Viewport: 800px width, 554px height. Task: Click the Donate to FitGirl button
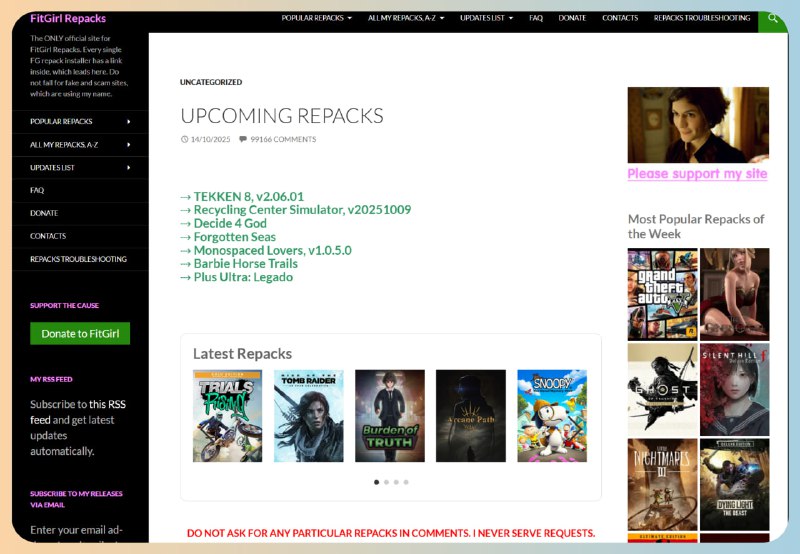click(80, 334)
